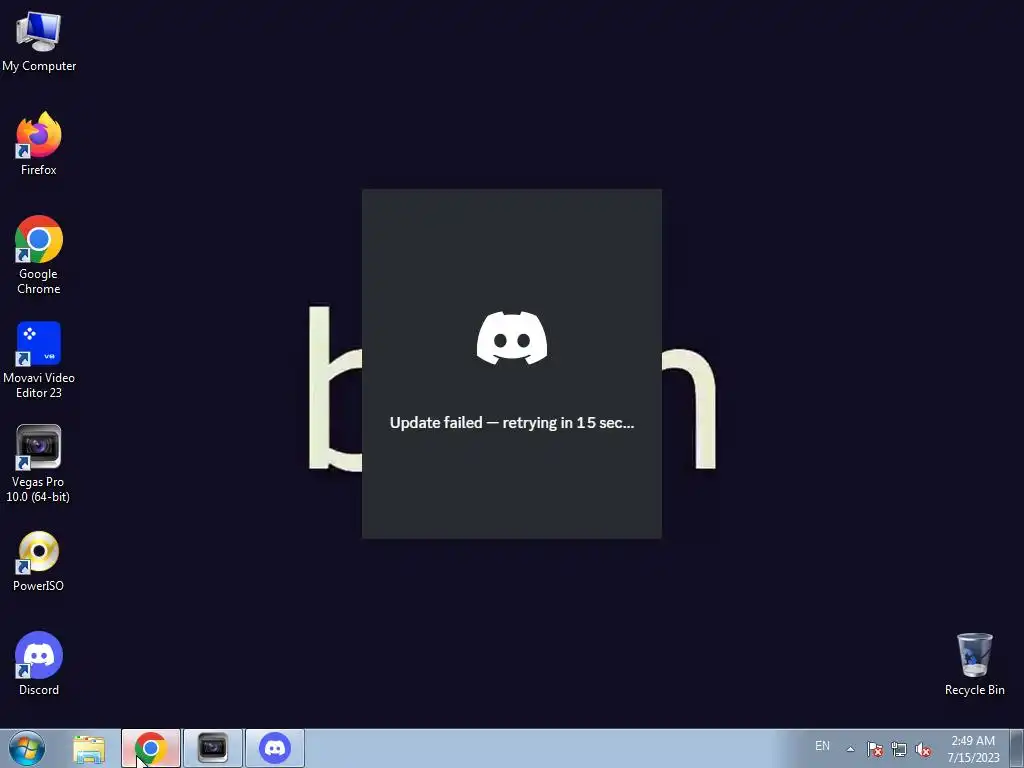Show hidden tray icons arrow
Viewport: 1024px width, 768px height.
tap(850, 749)
